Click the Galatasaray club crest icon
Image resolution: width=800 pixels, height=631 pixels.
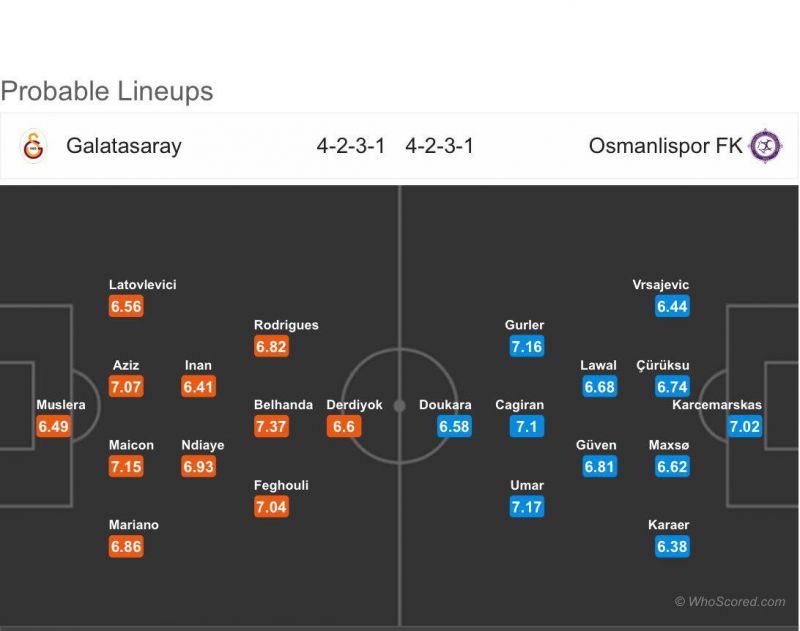pyautogui.click(x=34, y=146)
